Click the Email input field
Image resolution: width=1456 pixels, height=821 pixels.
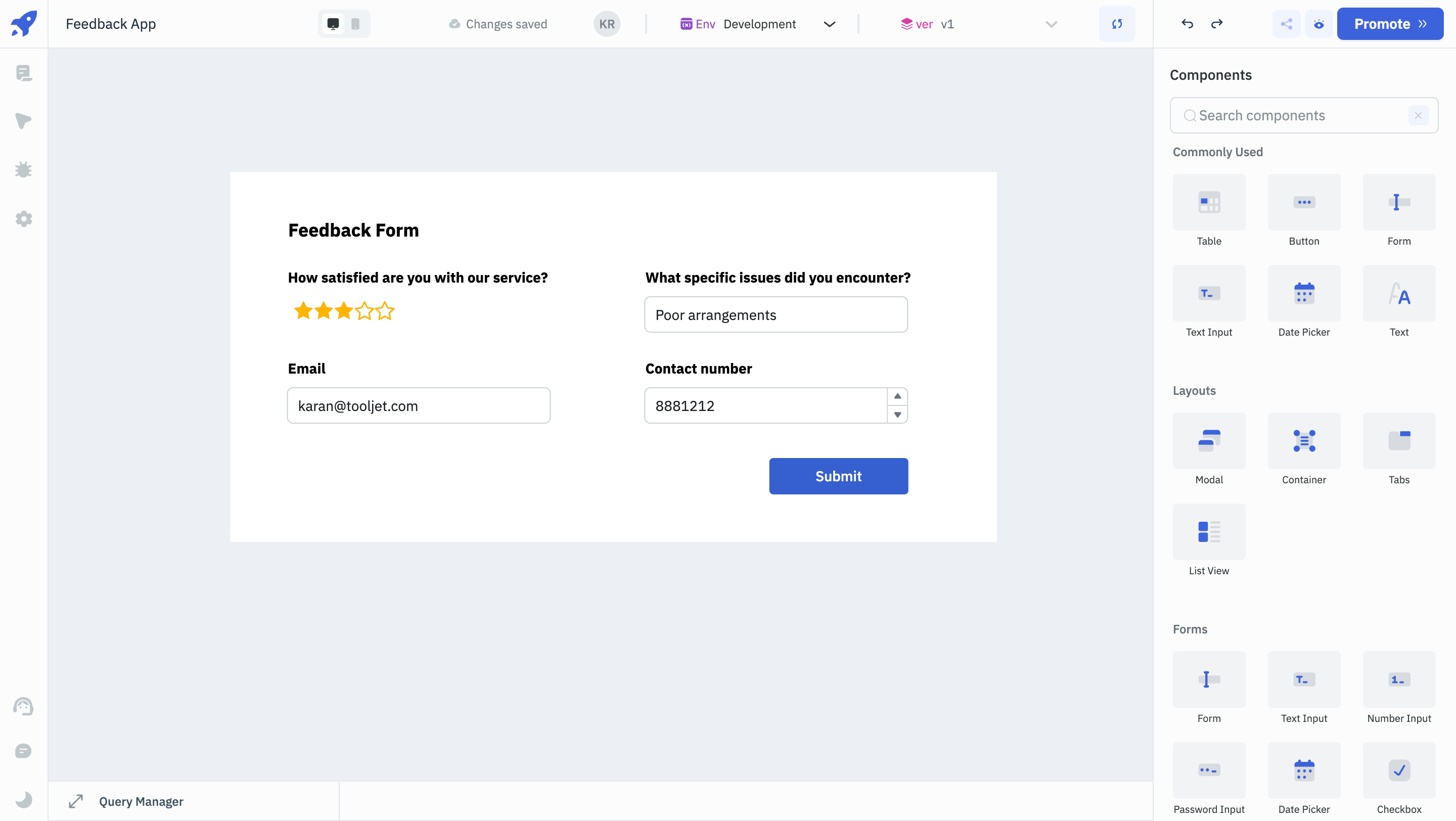418,405
